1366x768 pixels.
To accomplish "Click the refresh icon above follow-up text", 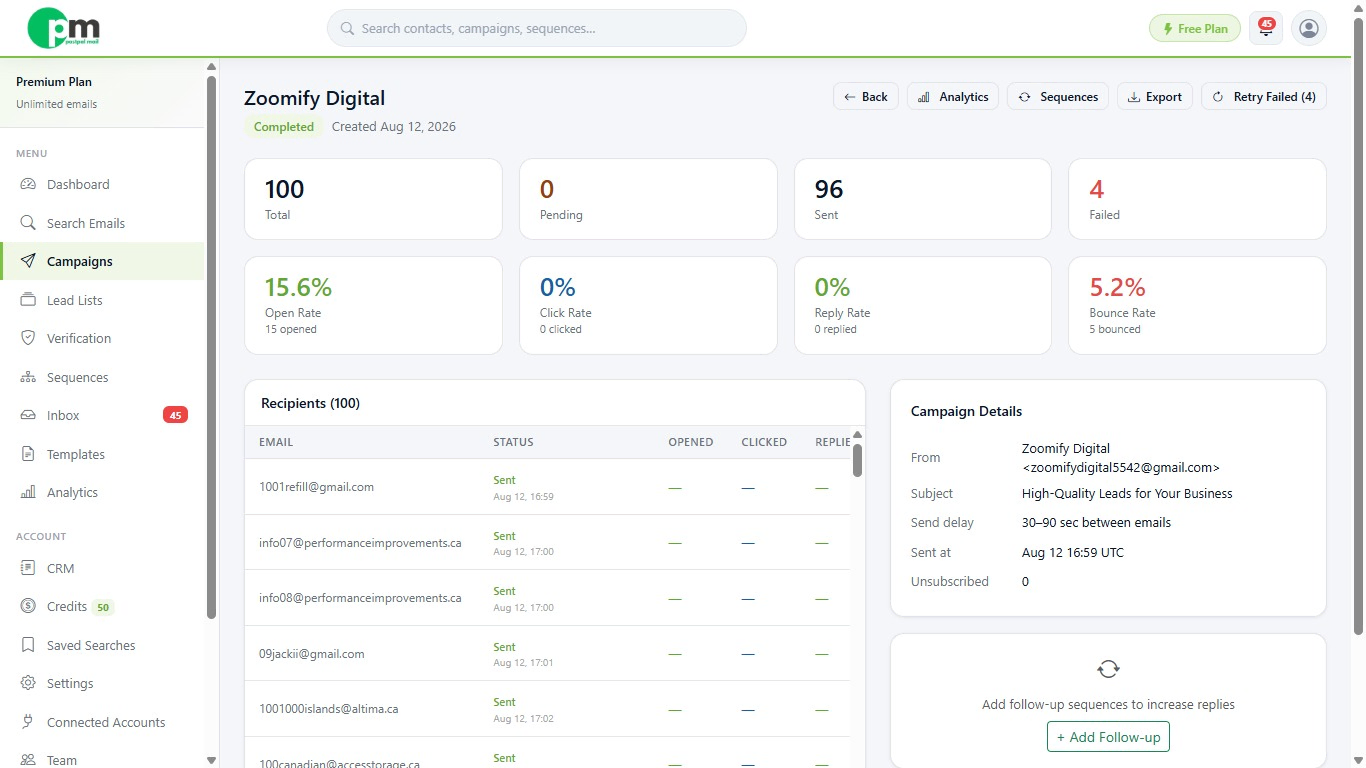I will (x=1108, y=669).
